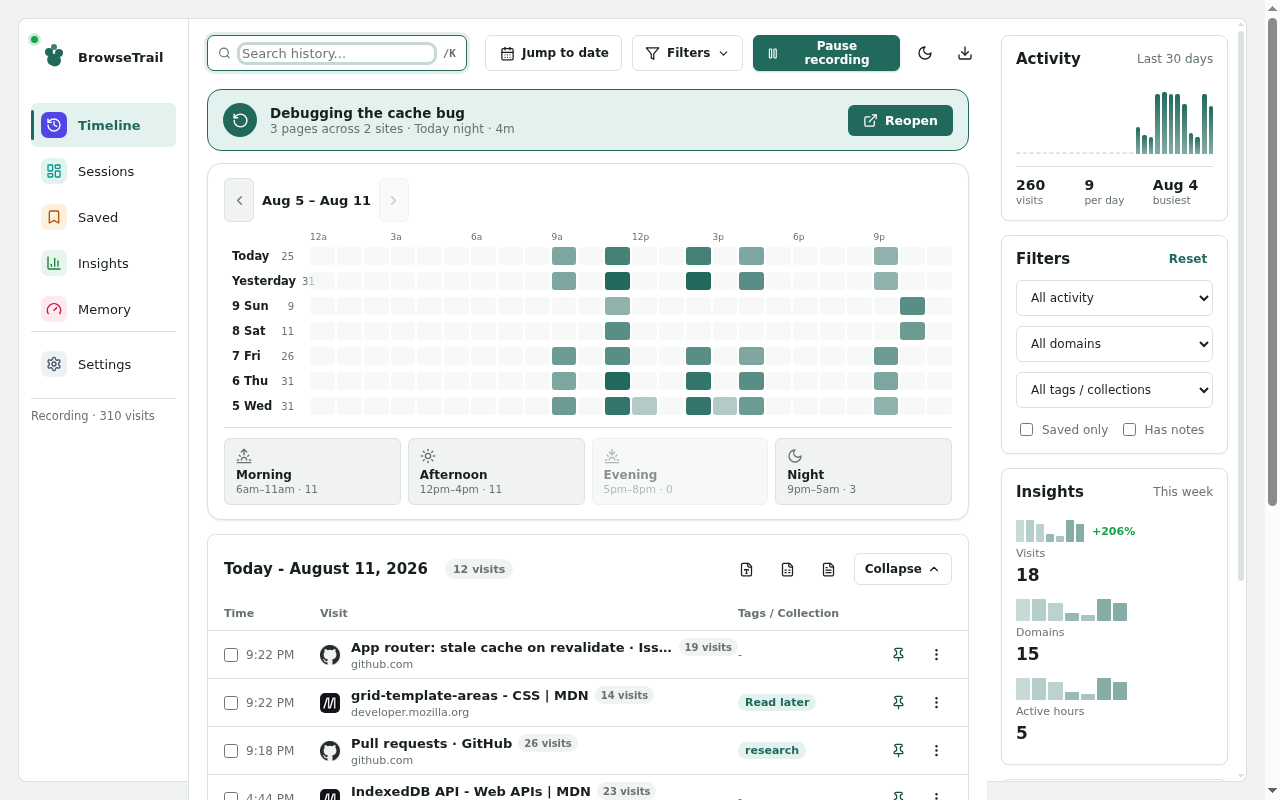The height and width of the screenshot is (800, 1280).
Task: Click second document icon beside Collapse
Action: (787, 569)
